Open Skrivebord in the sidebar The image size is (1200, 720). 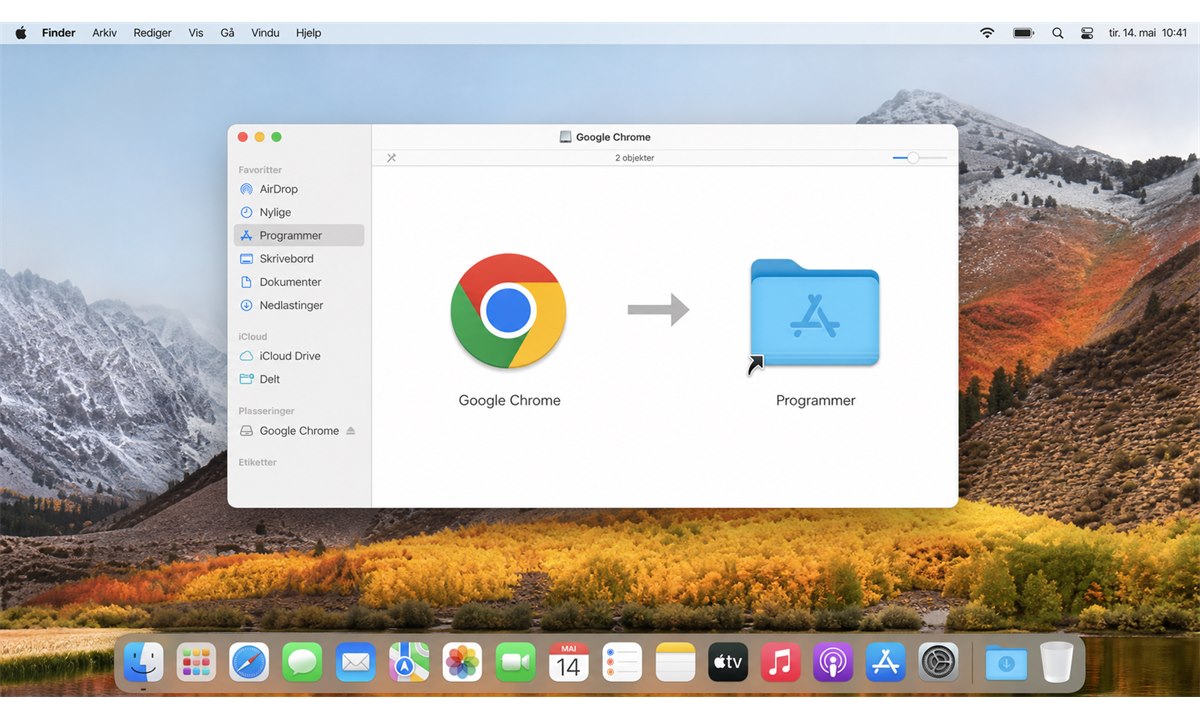pyautogui.click(x=286, y=257)
